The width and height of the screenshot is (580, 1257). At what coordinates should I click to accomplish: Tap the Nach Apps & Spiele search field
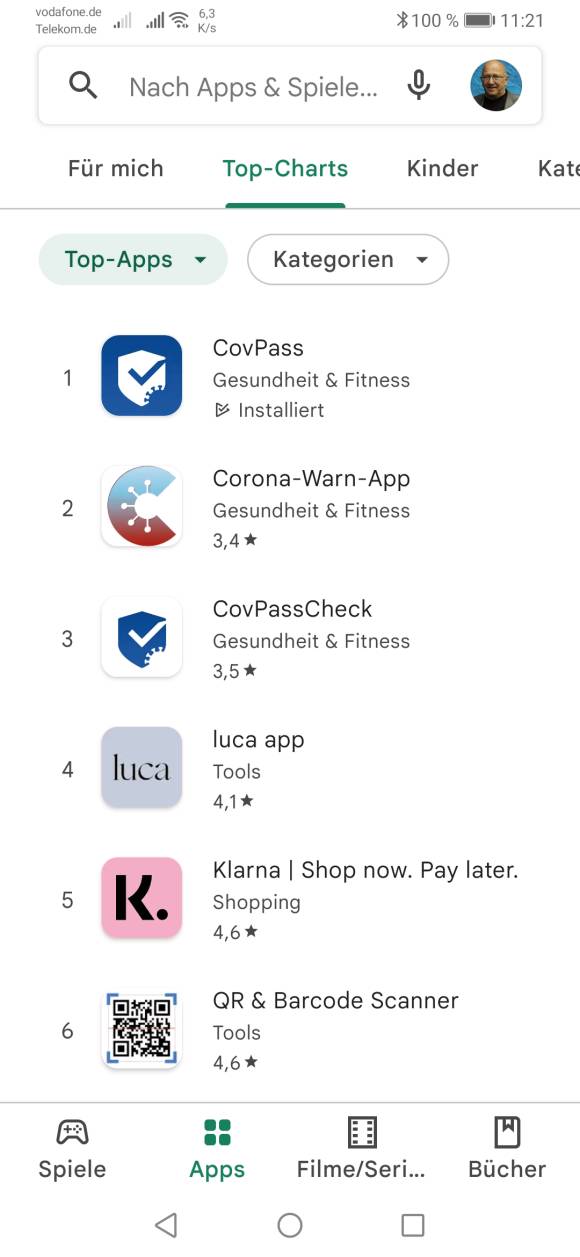pyautogui.click(x=254, y=87)
